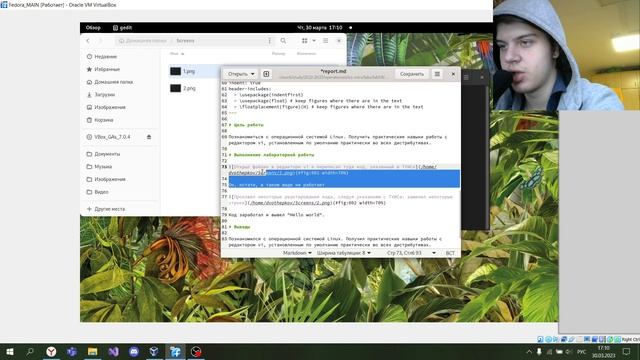The height and width of the screenshot is (360, 640).
Task: Open search in Files window
Action: [283, 41]
